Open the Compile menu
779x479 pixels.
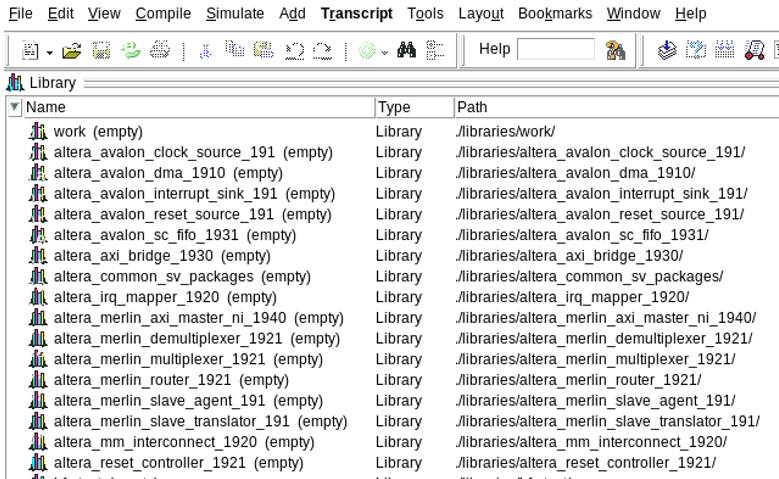(x=163, y=13)
